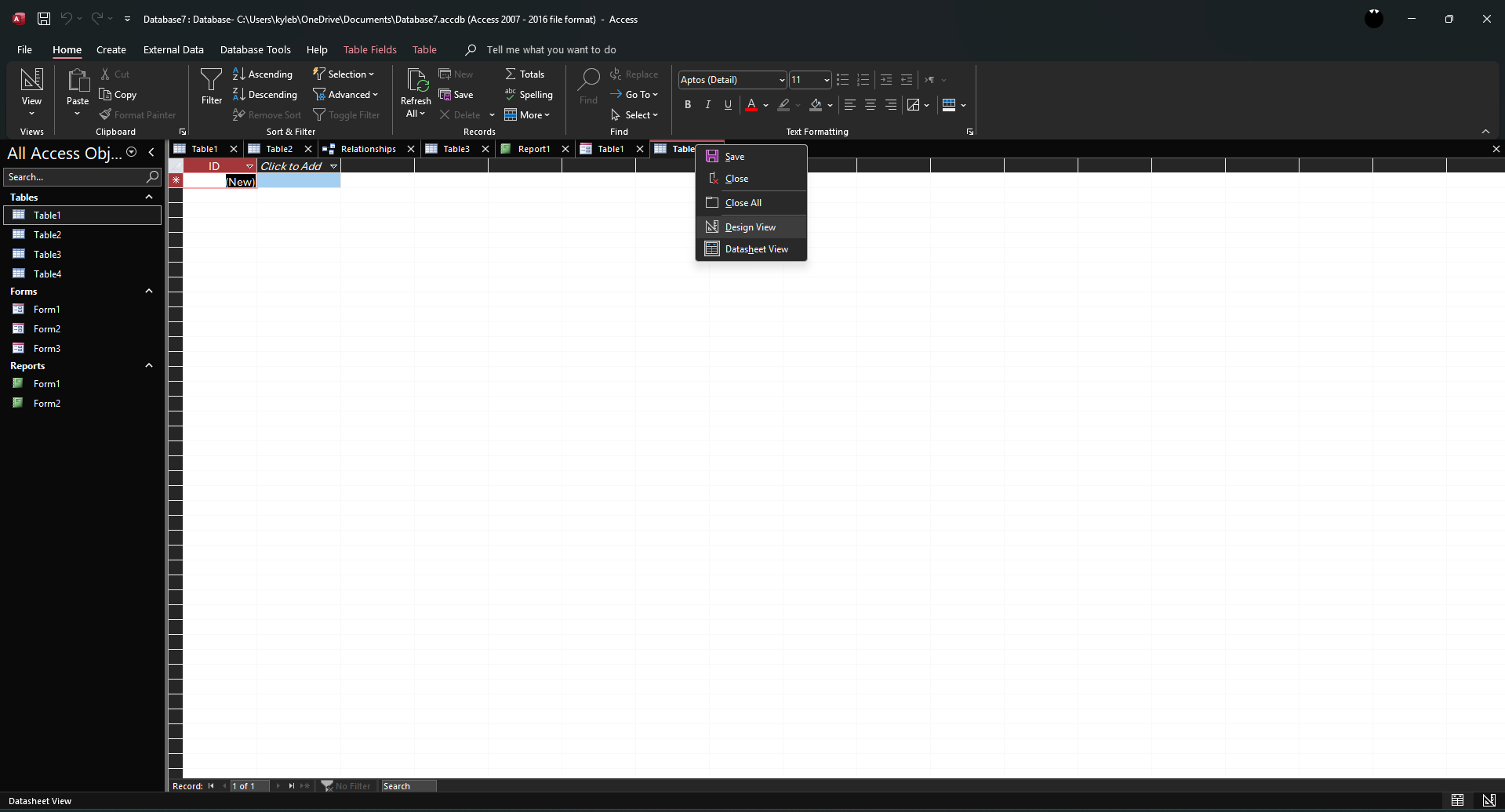Click the Refresh All icon
Image resolution: width=1505 pixels, height=812 pixels.
(x=416, y=81)
